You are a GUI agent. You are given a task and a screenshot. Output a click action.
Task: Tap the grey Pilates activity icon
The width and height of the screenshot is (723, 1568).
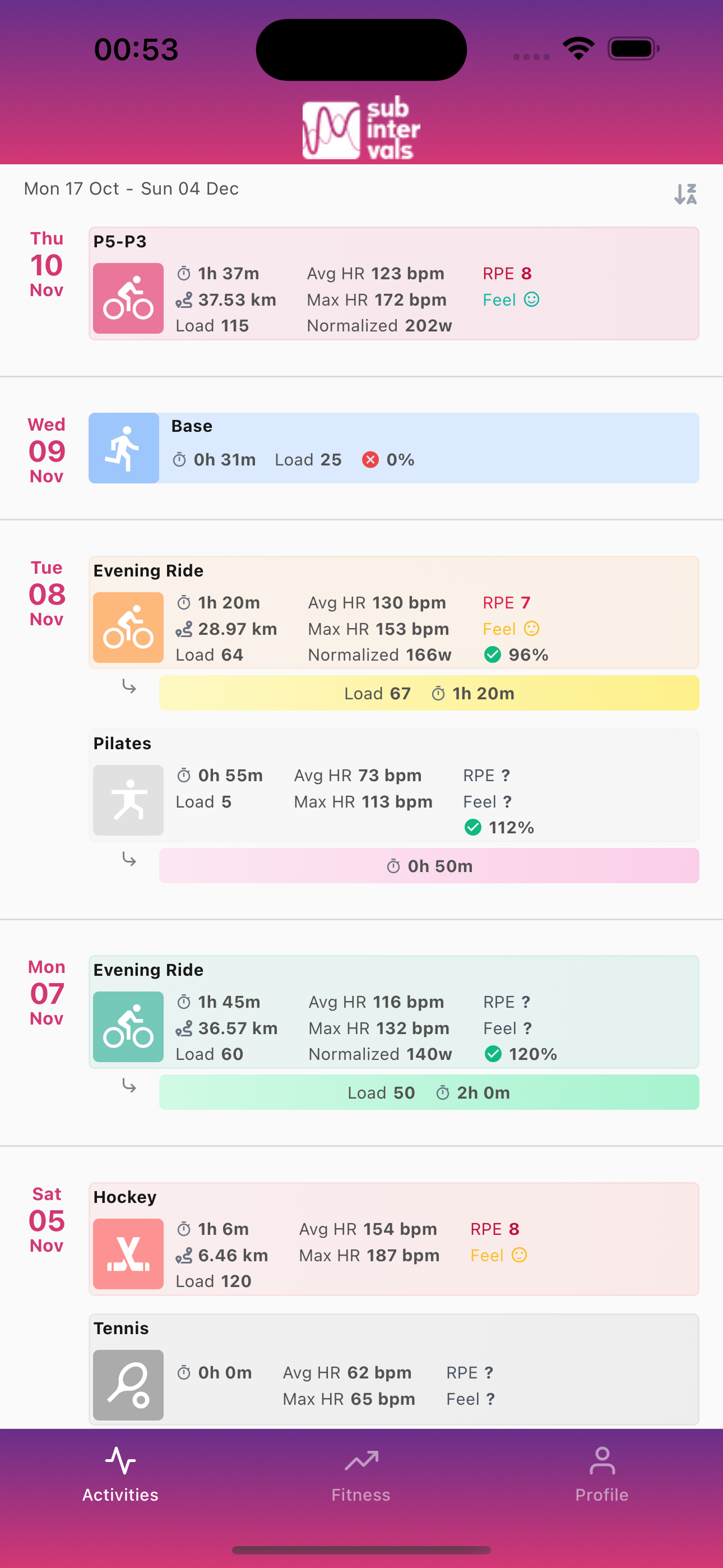click(x=128, y=800)
